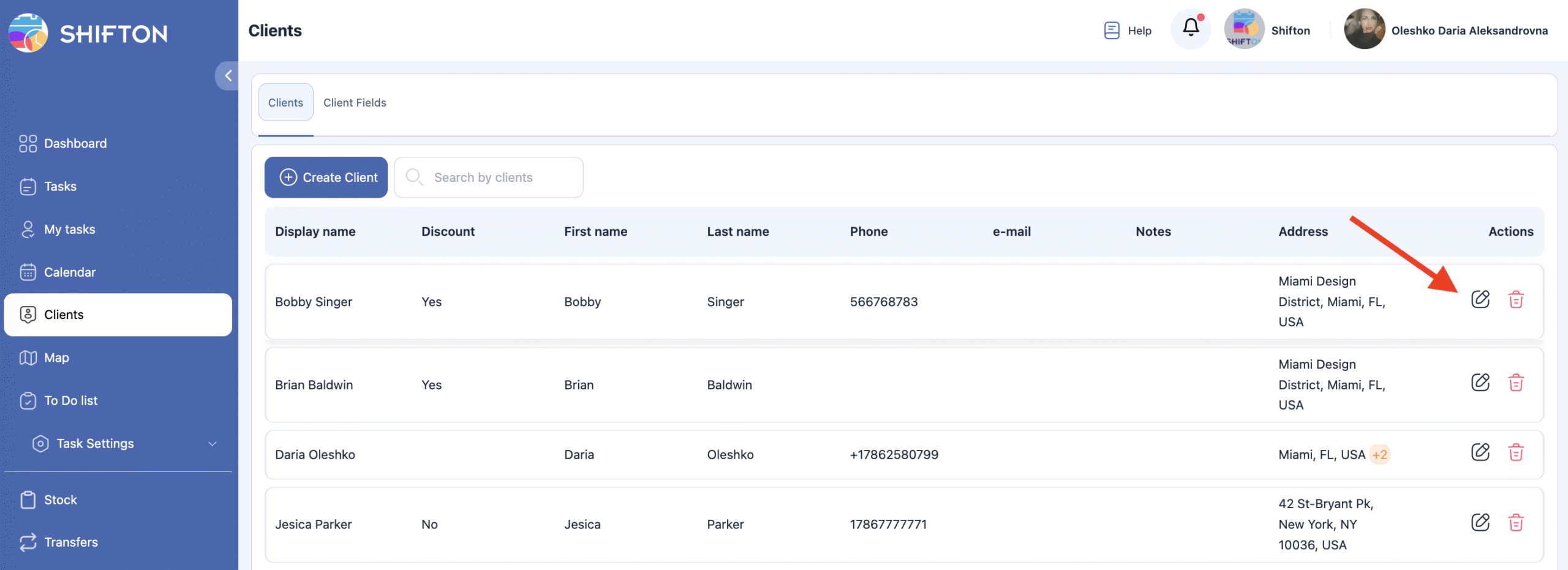Screen dimensions: 1568x570
Task: Open edit for Daria Oleshko client
Action: [x=1480, y=452]
